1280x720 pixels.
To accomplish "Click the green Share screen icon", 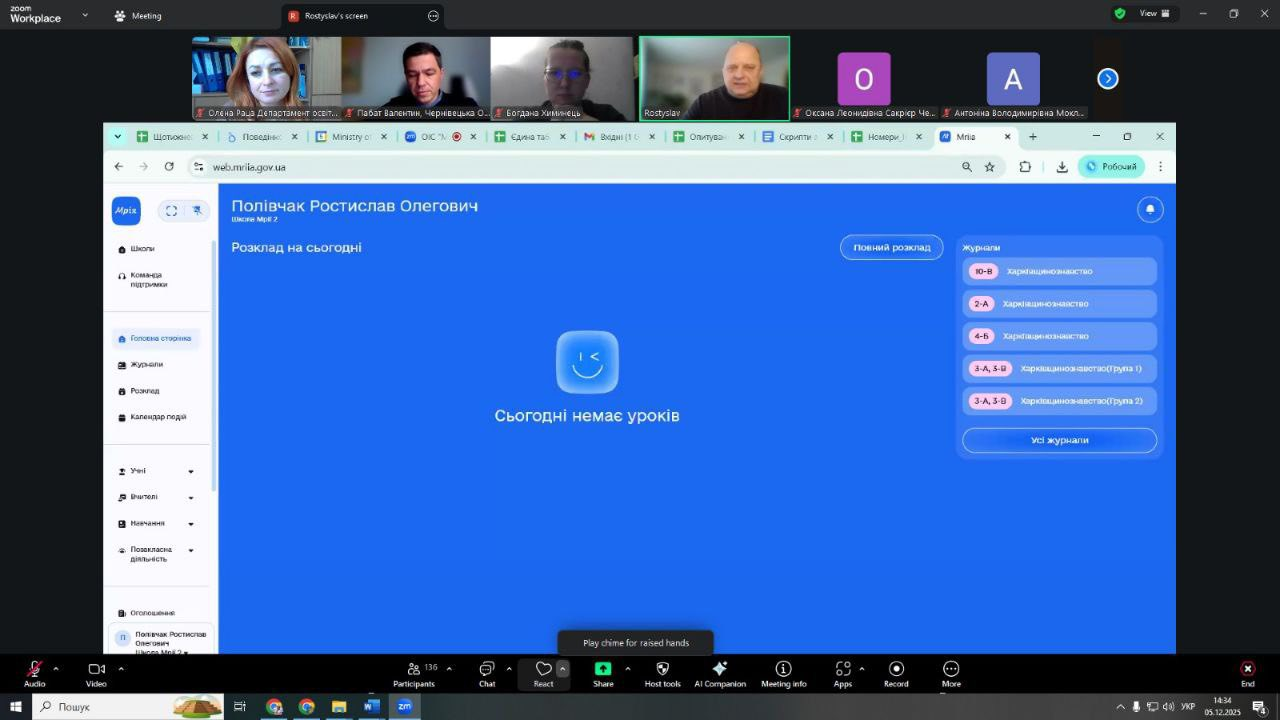I will (x=603, y=669).
